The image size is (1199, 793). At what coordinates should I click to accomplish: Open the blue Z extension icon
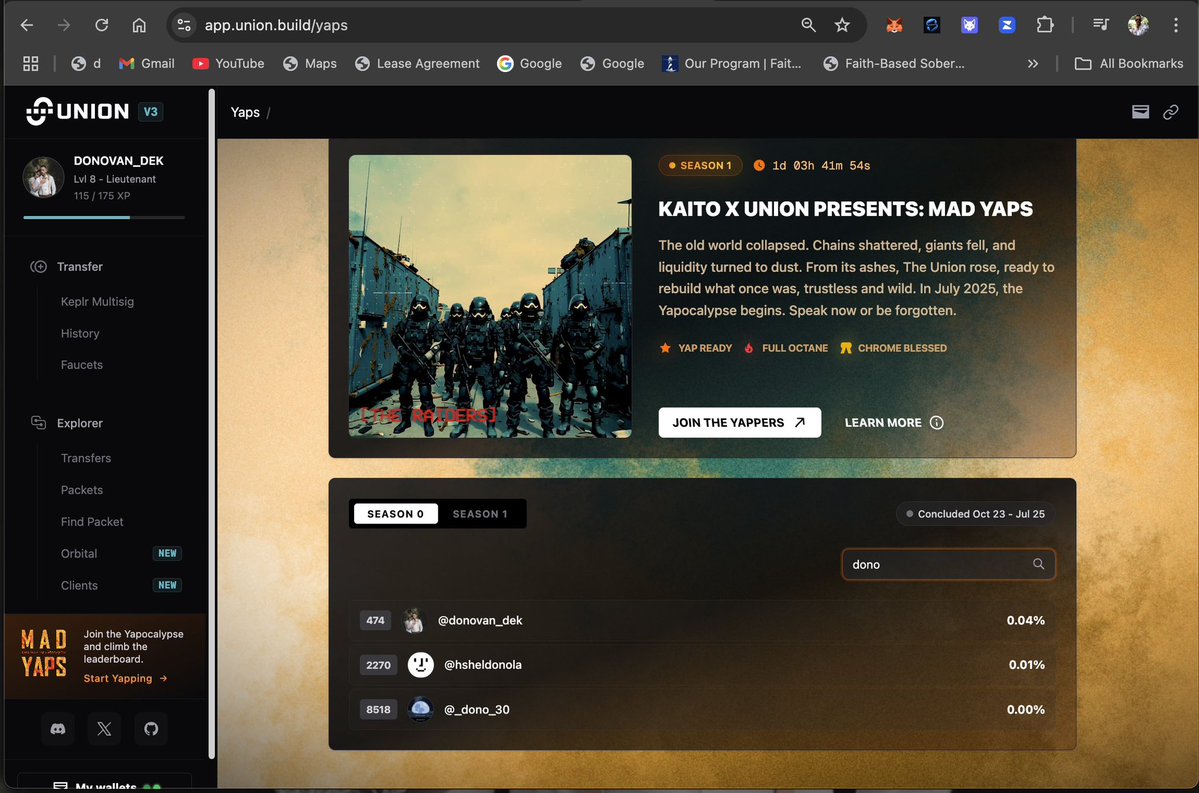click(x=1007, y=25)
